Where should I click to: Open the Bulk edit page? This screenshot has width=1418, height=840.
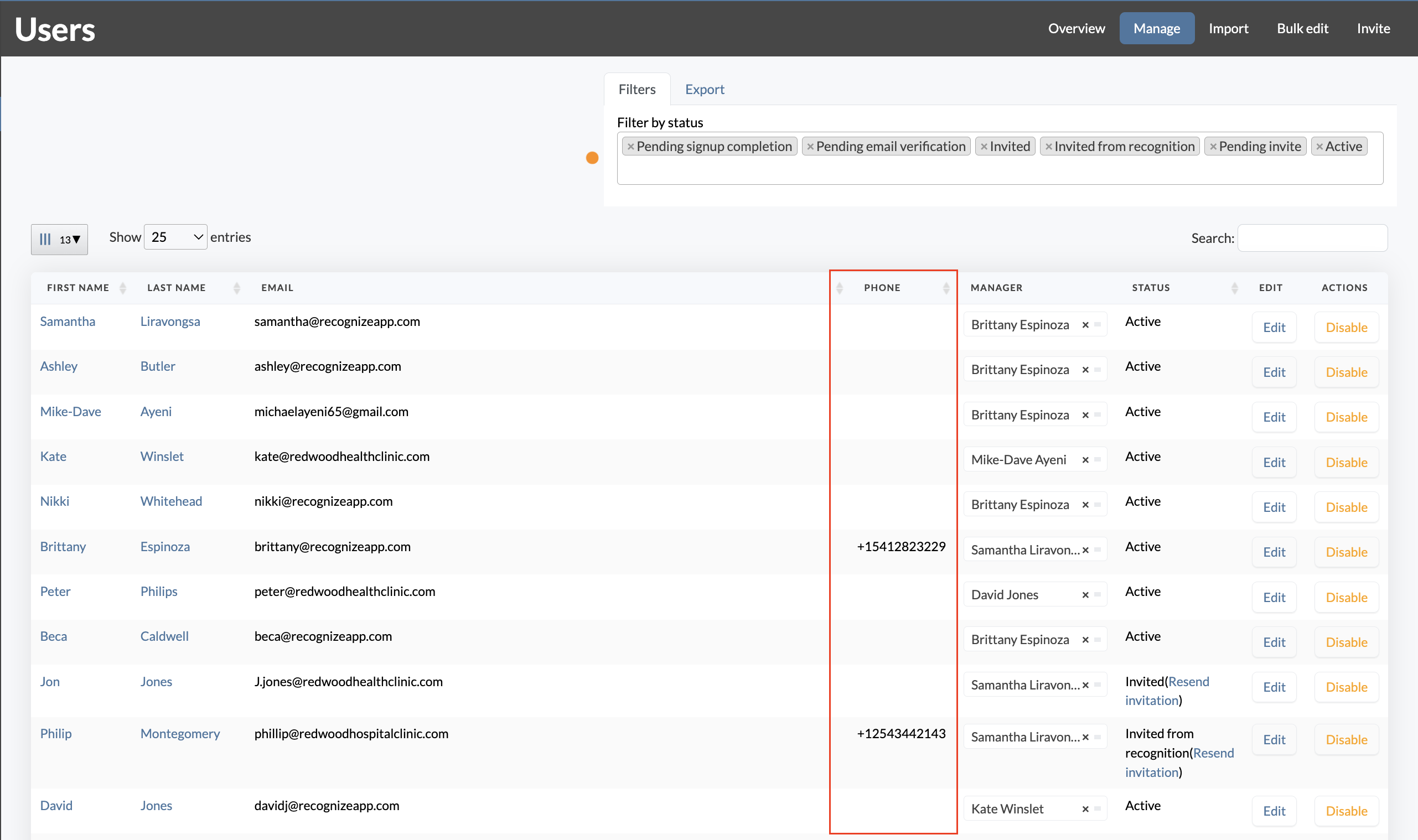coord(1302,28)
